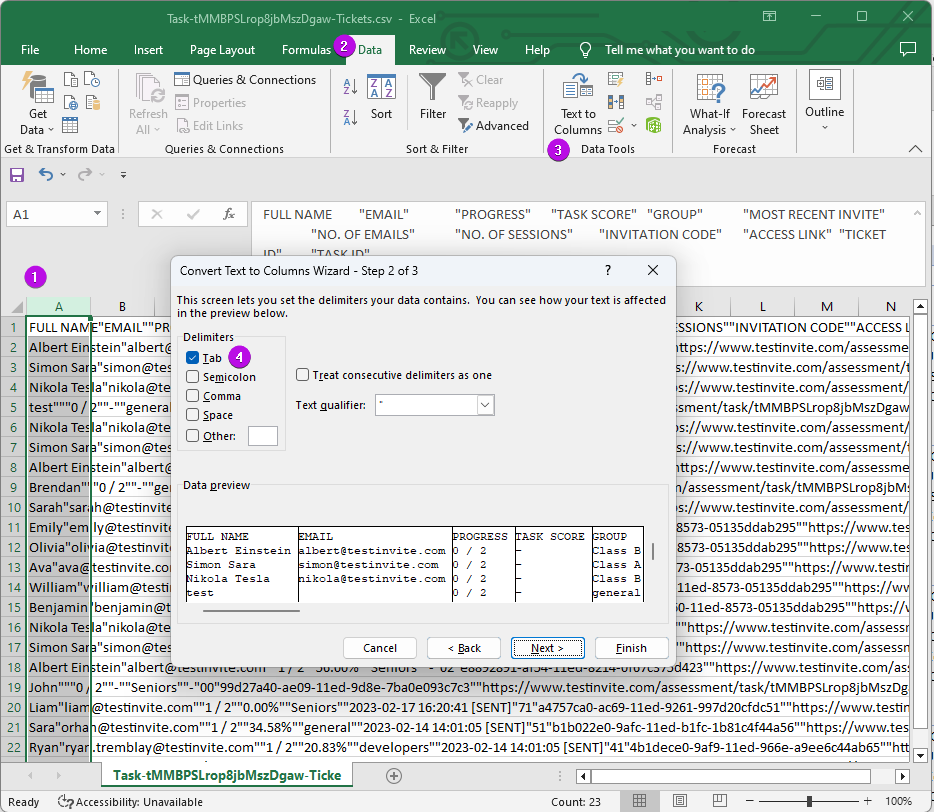934x812 pixels.
Task: Launch Text to Columns
Action: pyautogui.click(x=577, y=104)
